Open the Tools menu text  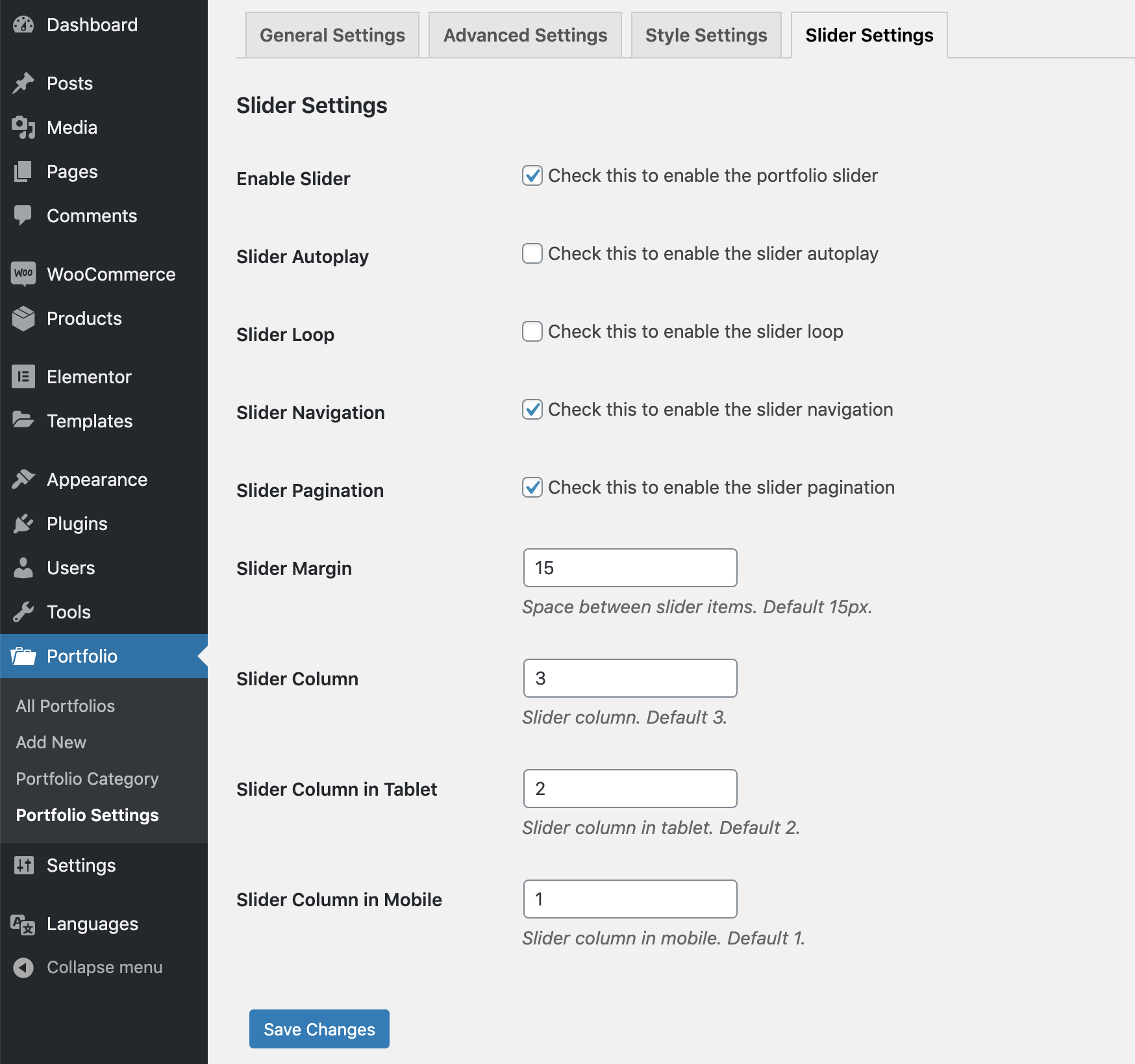click(69, 612)
